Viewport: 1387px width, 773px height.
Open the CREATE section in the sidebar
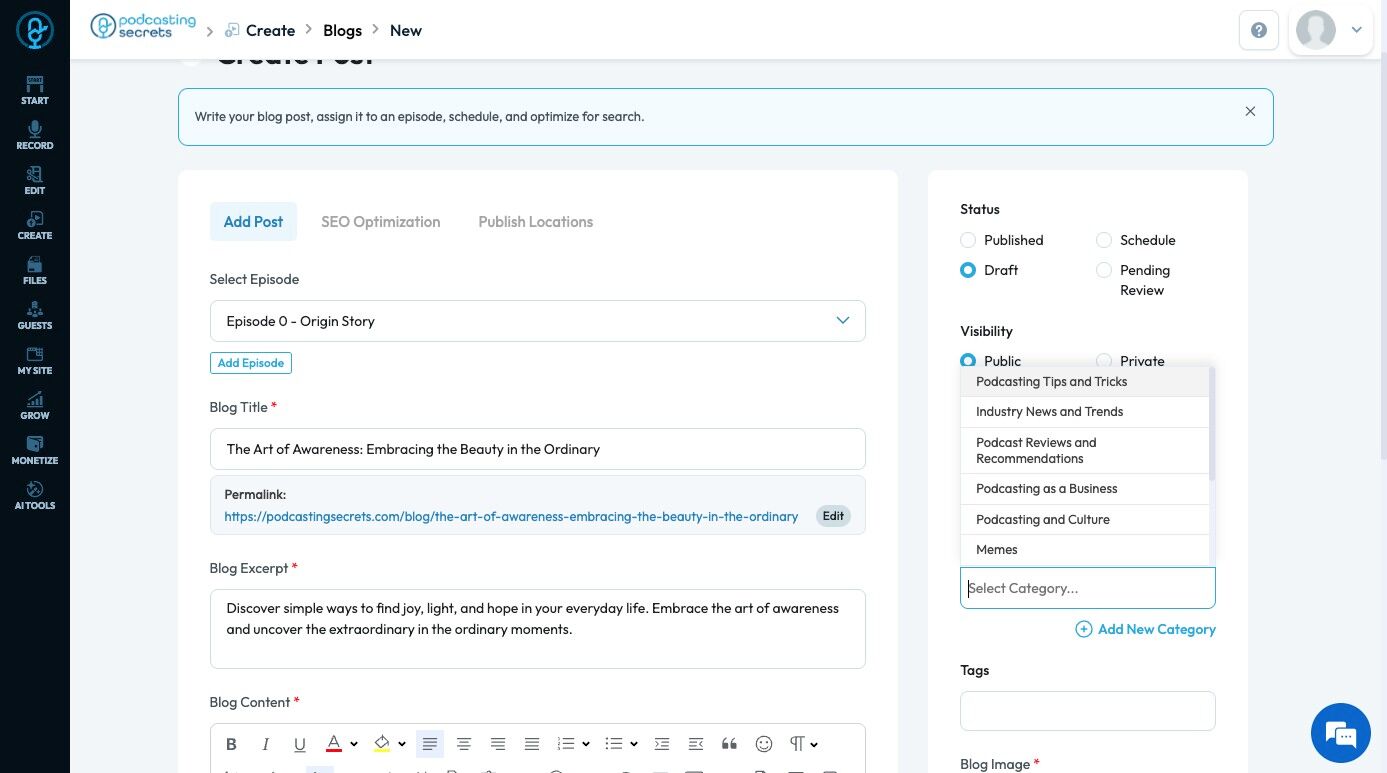[35, 225]
